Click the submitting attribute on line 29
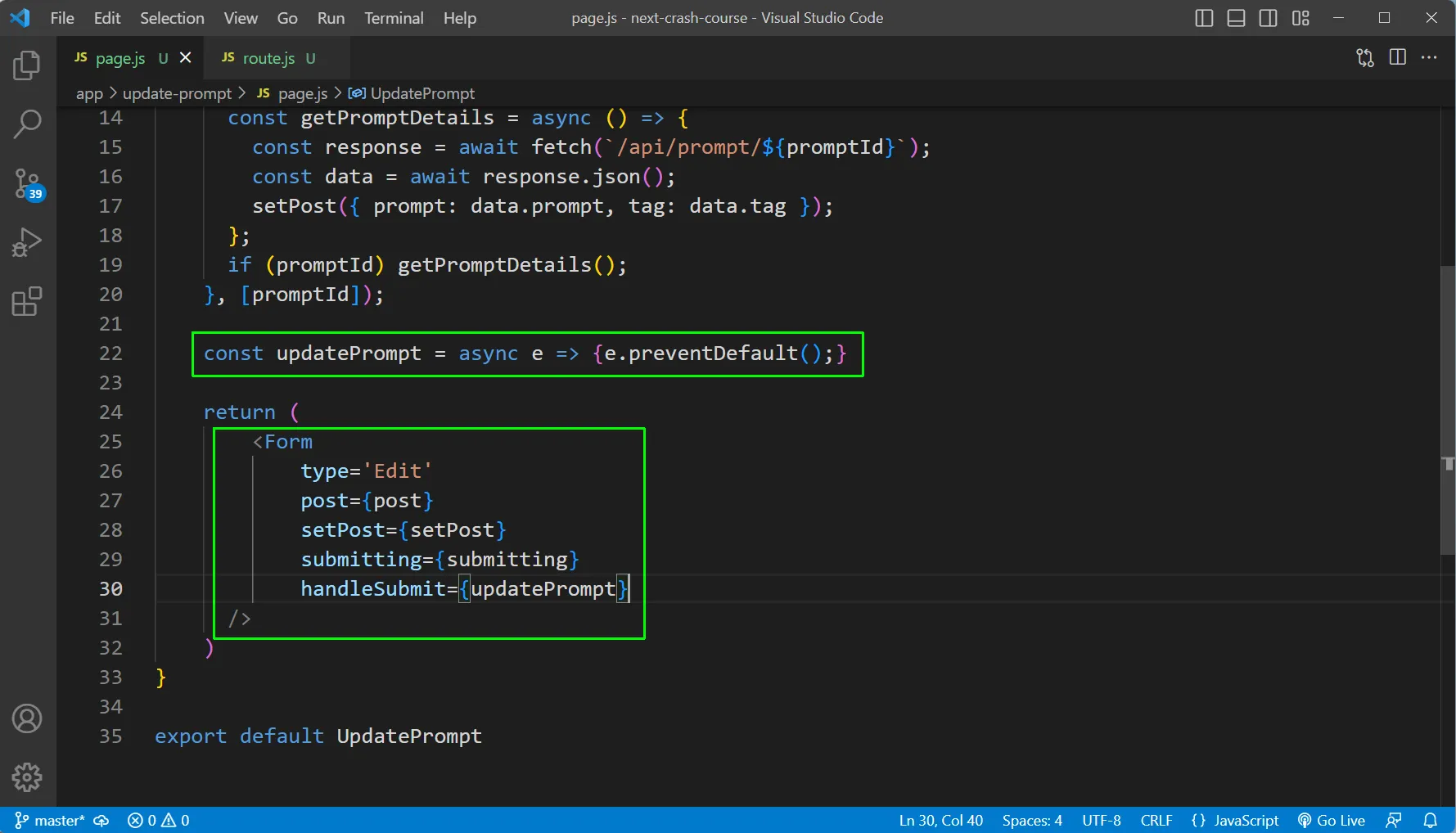This screenshot has height=833, width=1456. pos(361,560)
